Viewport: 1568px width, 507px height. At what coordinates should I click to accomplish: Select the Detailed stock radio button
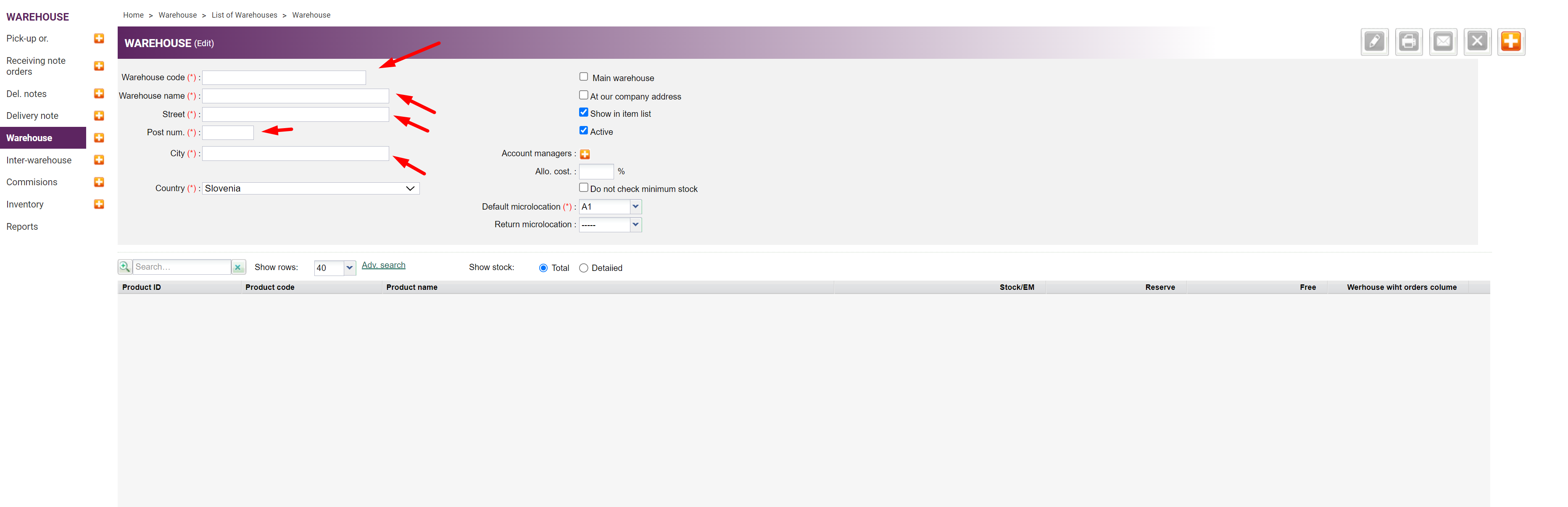coord(584,268)
